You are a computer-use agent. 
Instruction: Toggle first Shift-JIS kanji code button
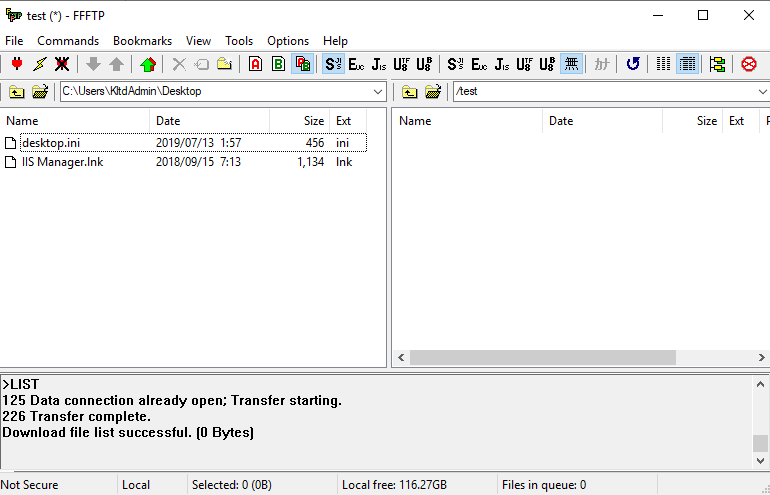click(333, 64)
